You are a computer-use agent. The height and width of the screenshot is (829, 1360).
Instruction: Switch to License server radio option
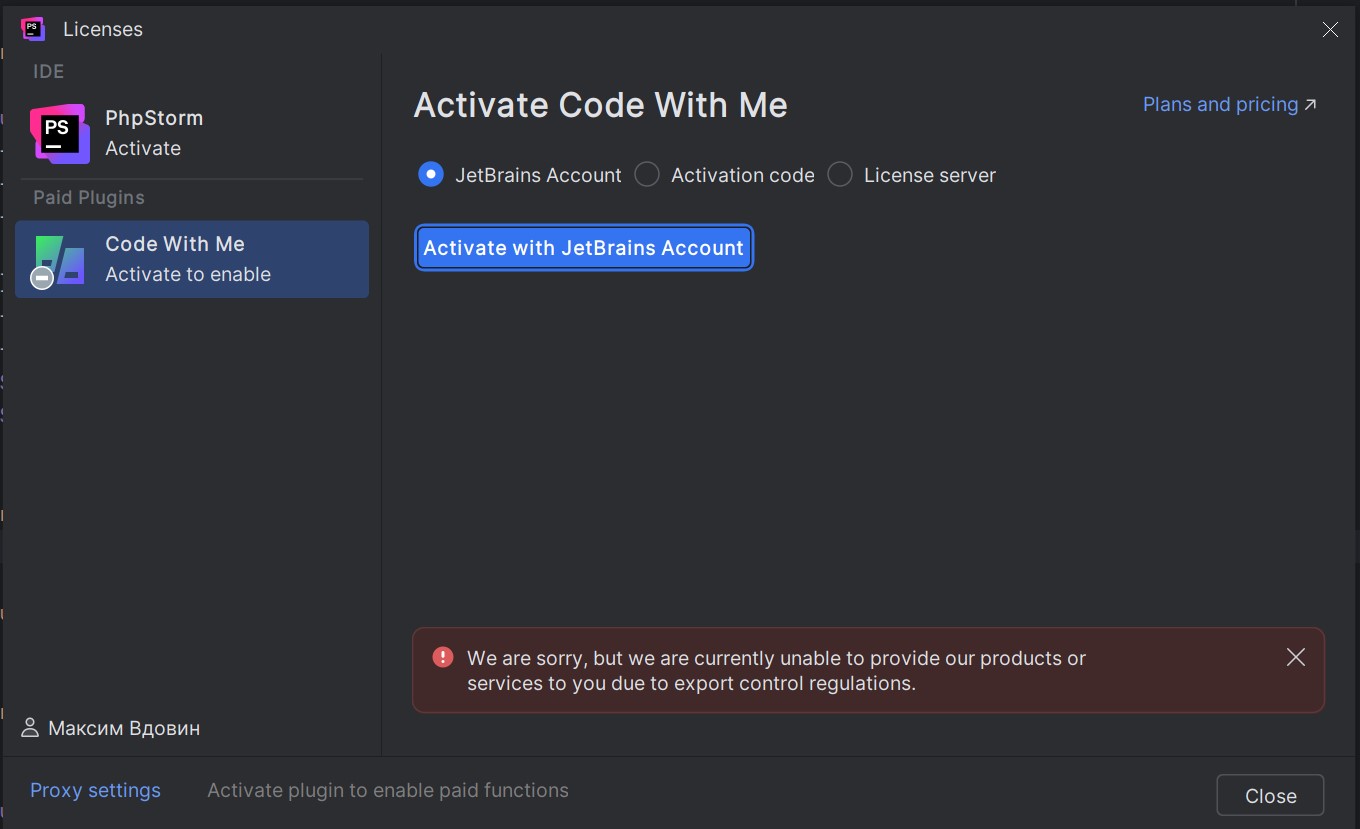tap(840, 175)
